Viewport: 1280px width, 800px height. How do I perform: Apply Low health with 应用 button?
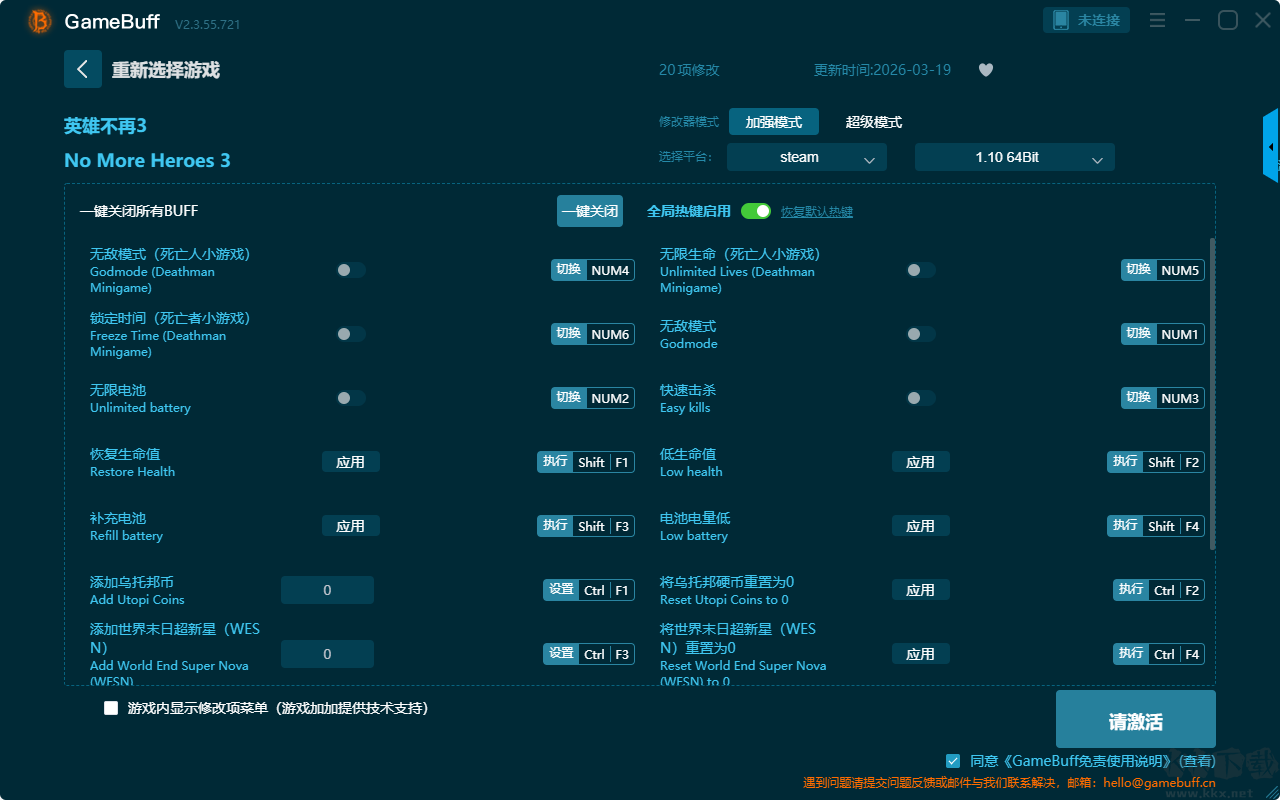921,462
